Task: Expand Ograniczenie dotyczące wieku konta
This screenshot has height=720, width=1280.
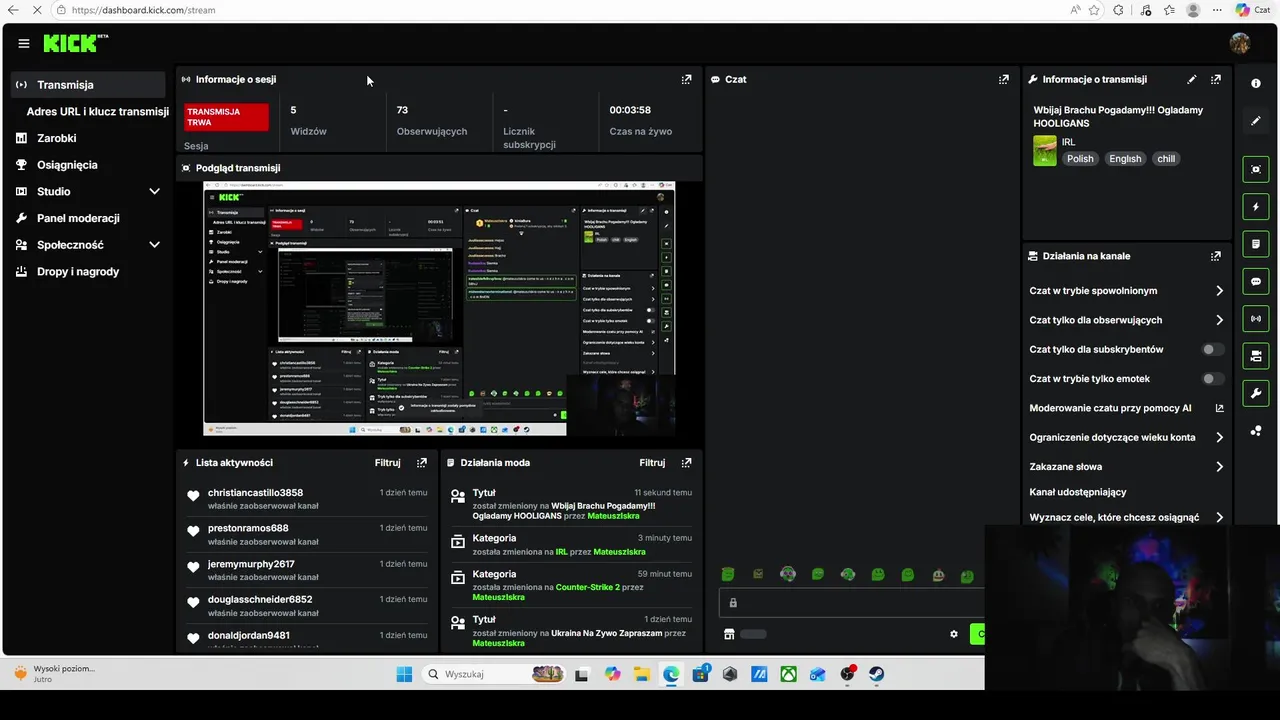Action: click(1219, 437)
